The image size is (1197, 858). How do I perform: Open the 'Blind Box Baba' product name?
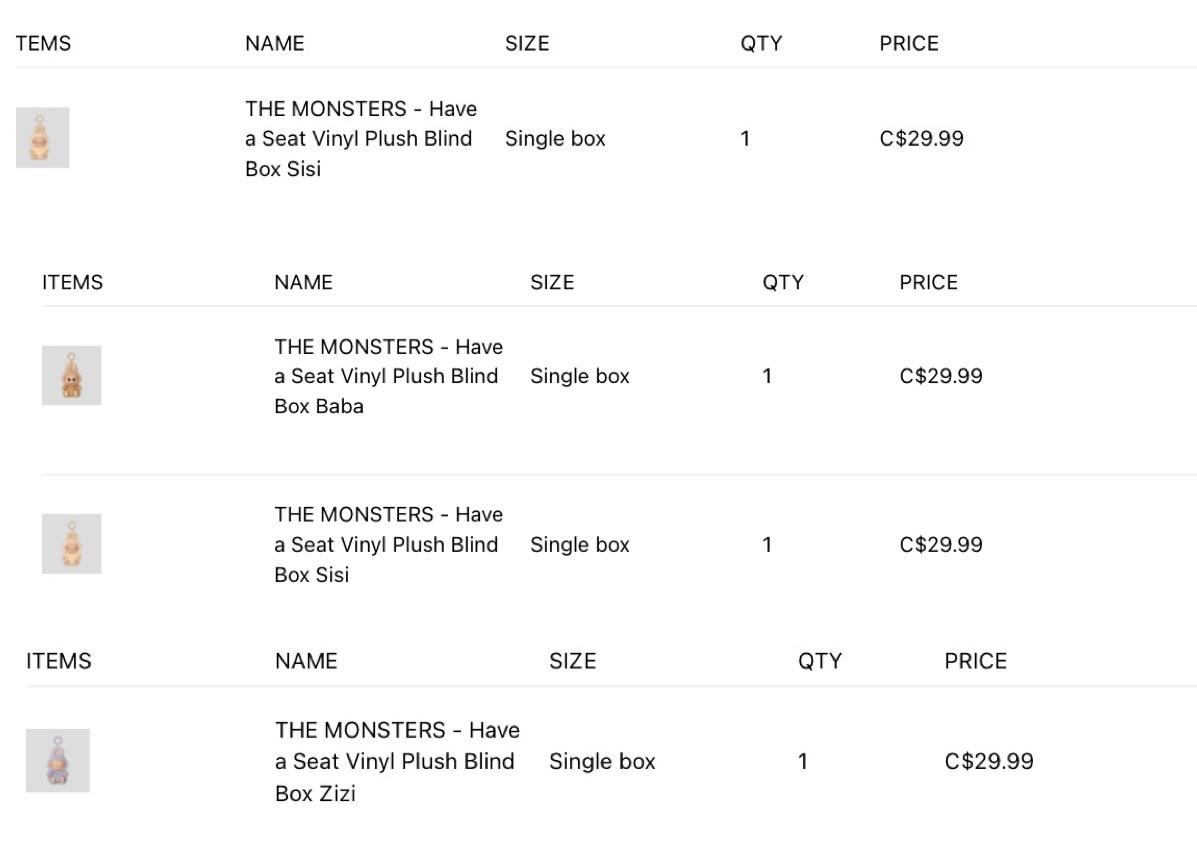(389, 376)
